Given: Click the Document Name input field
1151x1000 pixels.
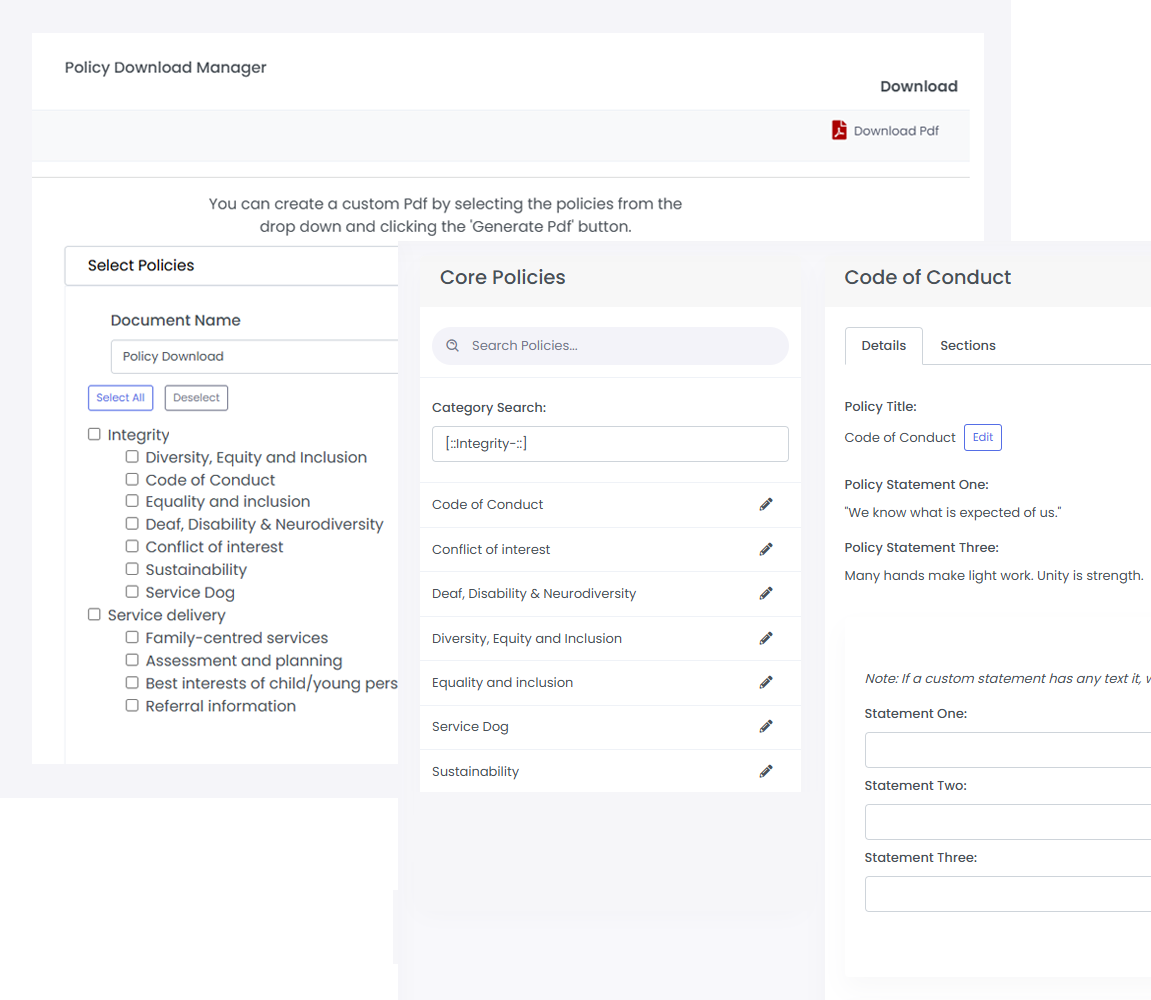Looking at the screenshot, I should [254, 357].
